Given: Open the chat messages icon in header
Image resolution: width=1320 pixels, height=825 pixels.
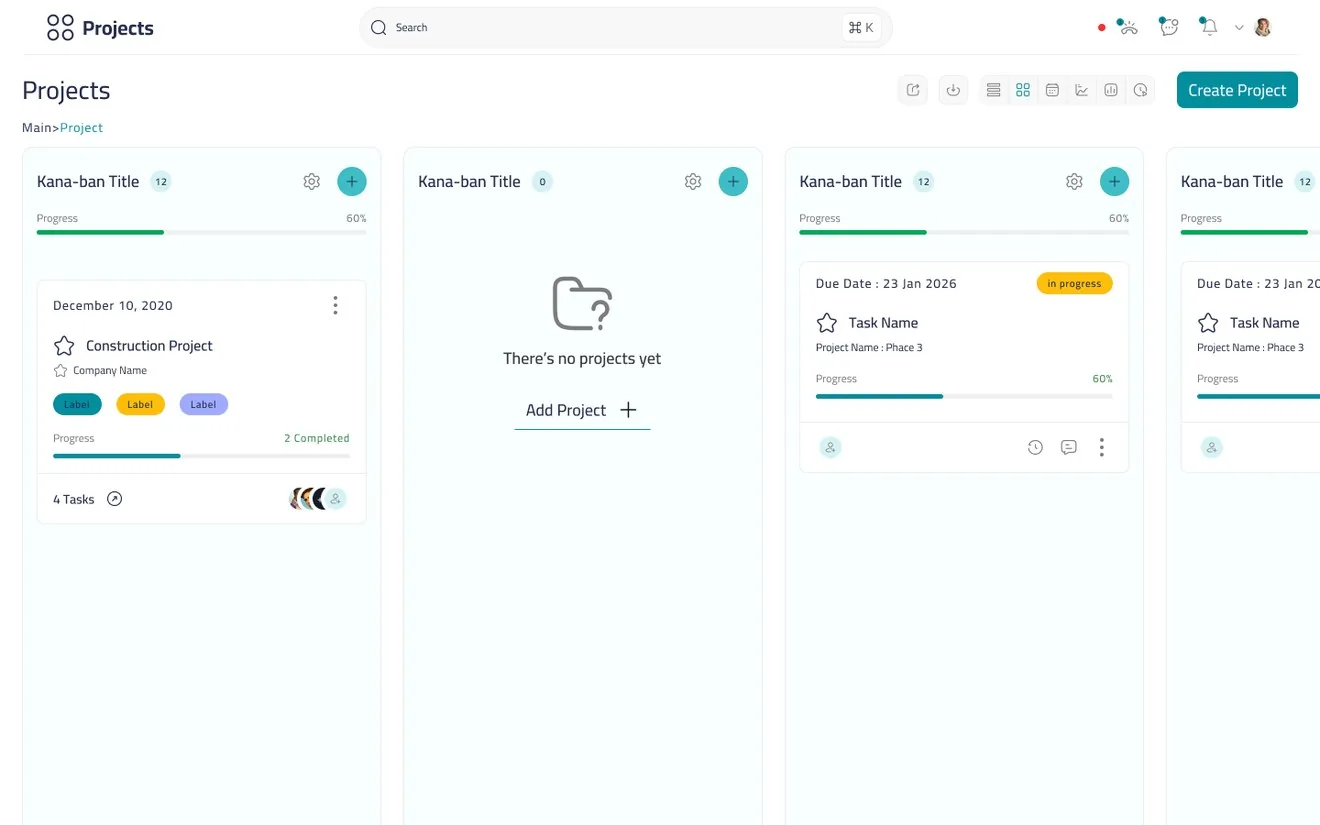Looking at the screenshot, I should [x=1168, y=27].
